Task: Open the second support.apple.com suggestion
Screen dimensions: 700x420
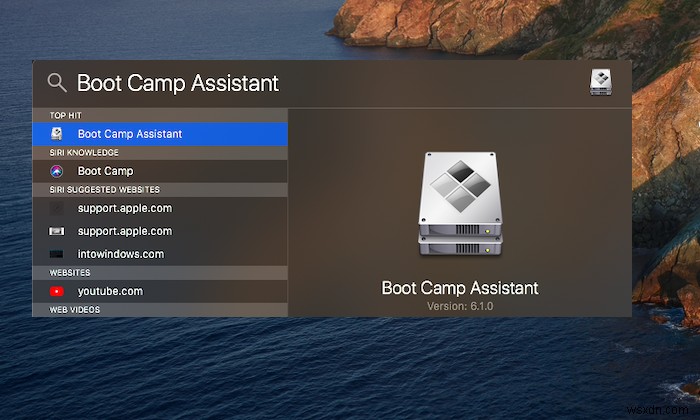Action: [160, 231]
